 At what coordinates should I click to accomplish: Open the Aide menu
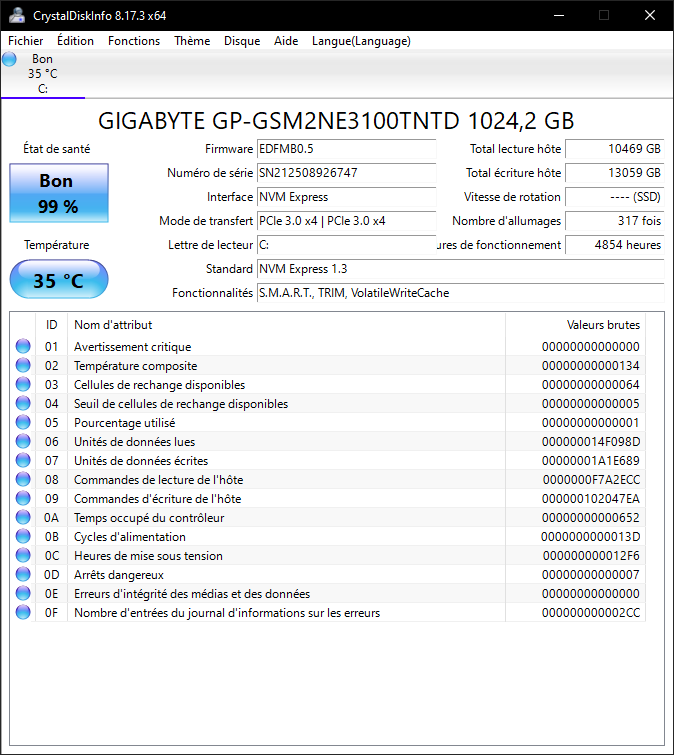tap(286, 41)
